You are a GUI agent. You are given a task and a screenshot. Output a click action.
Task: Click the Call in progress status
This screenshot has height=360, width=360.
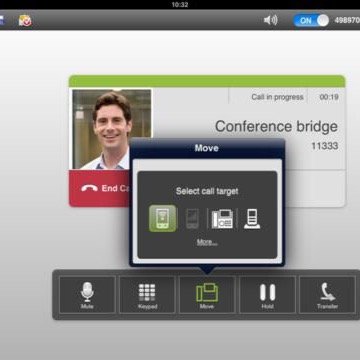click(x=277, y=97)
